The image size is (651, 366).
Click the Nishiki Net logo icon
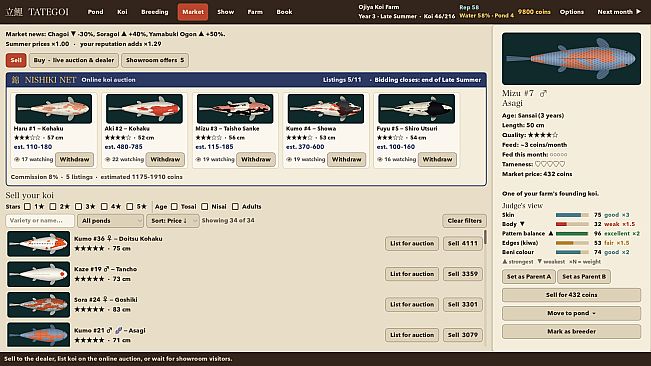[15, 80]
